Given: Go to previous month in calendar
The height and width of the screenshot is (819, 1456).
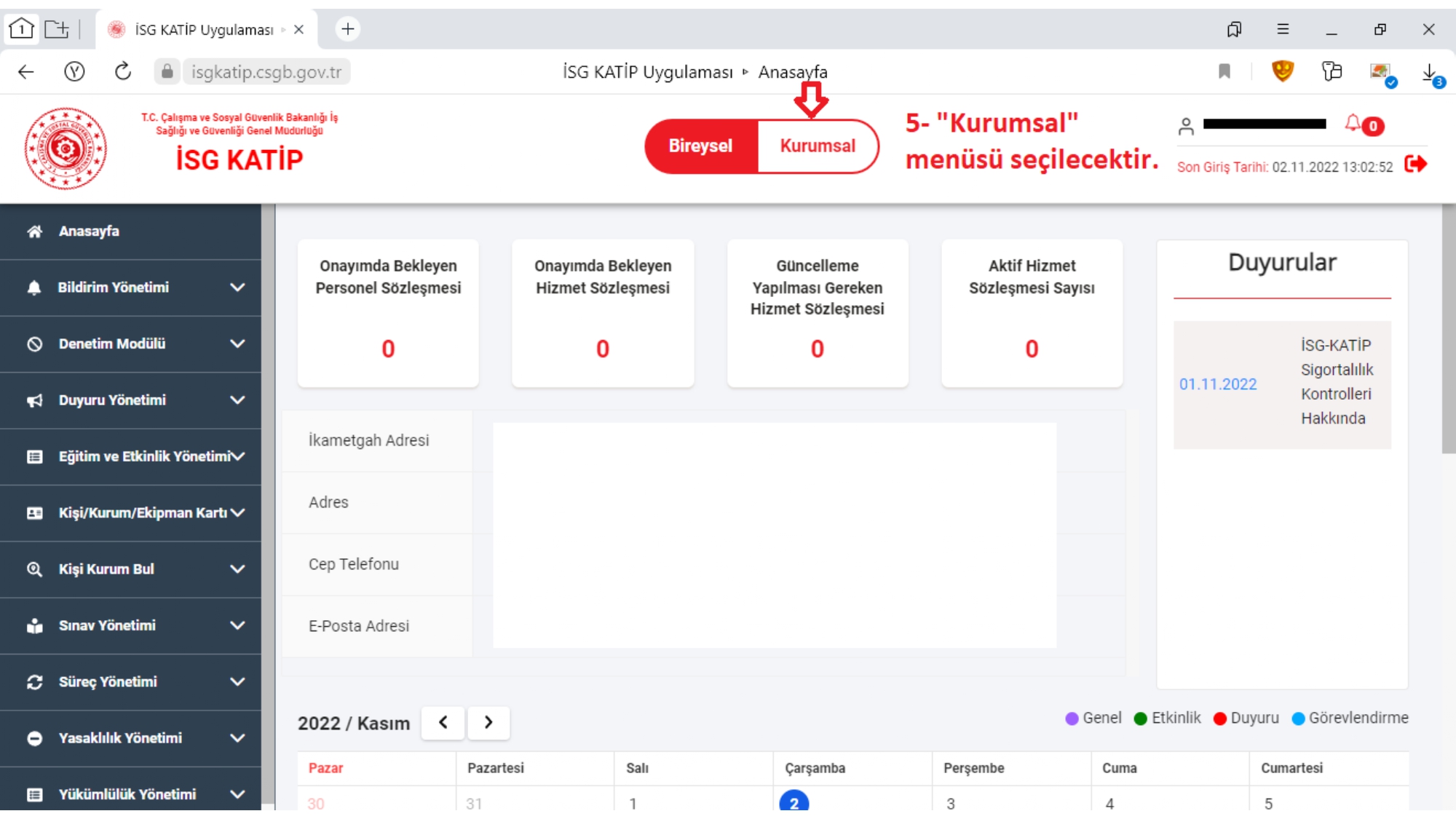Looking at the screenshot, I should pyautogui.click(x=443, y=723).
